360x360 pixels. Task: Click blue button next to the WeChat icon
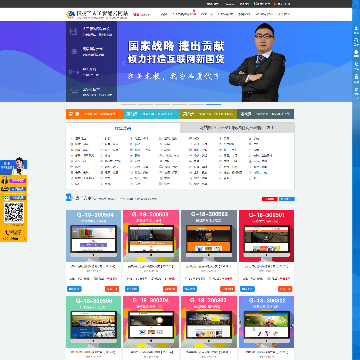[18, 197]
